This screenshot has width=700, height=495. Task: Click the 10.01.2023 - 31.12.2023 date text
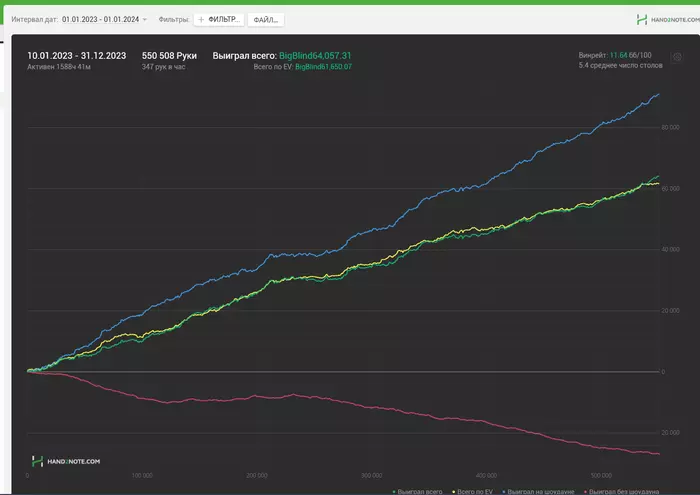tap(76, 56)
